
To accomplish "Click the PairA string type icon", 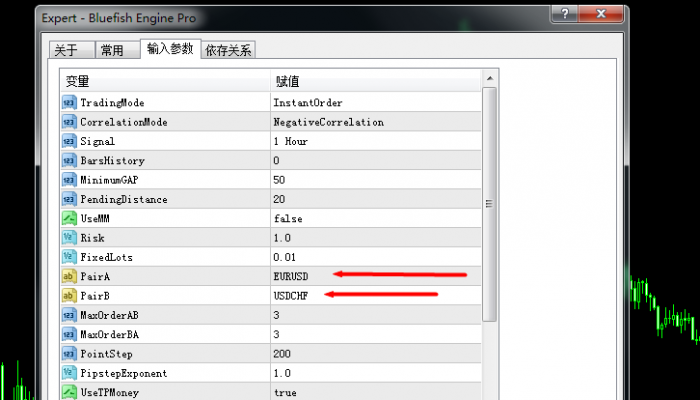I will pos(69,276).
